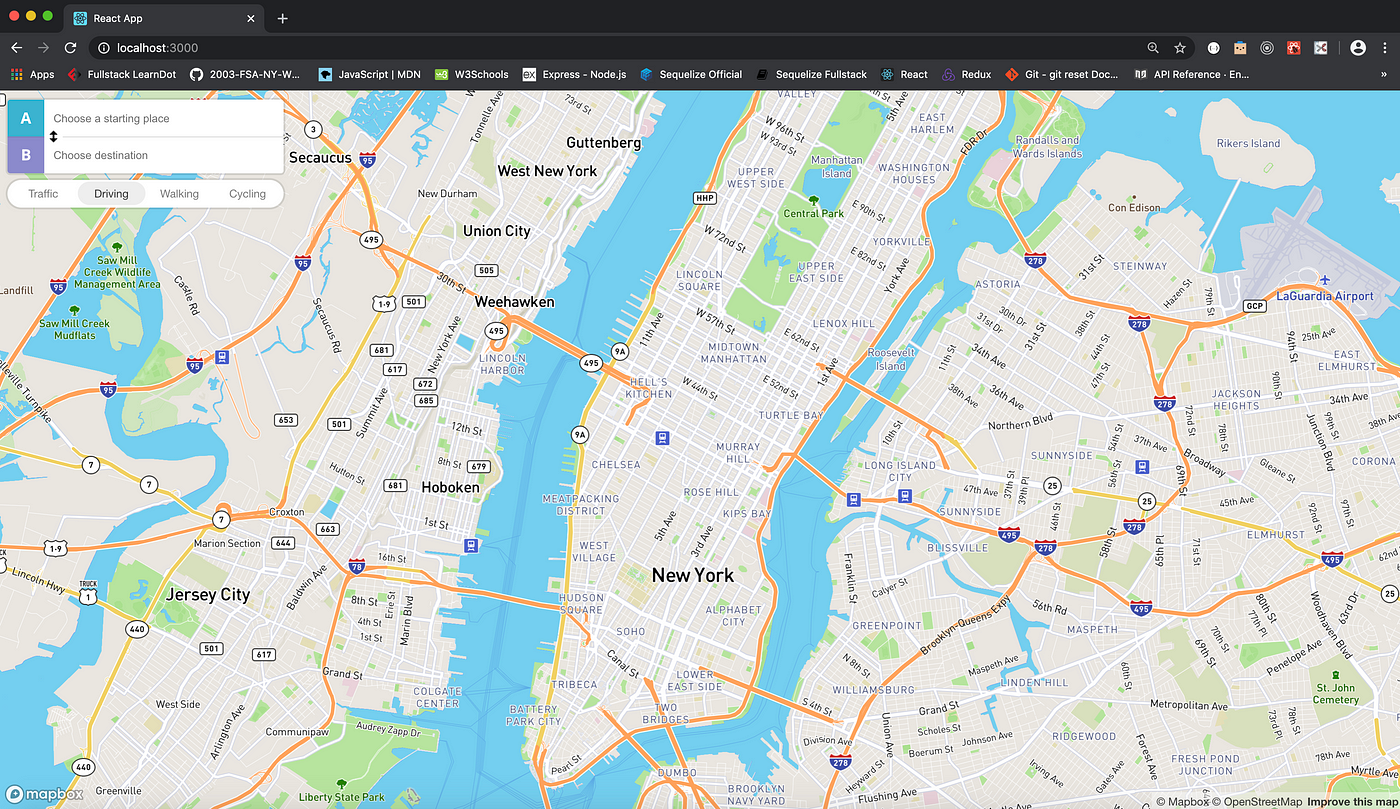Open the Sequelize Fullstack bookmark

pos(811,74)
